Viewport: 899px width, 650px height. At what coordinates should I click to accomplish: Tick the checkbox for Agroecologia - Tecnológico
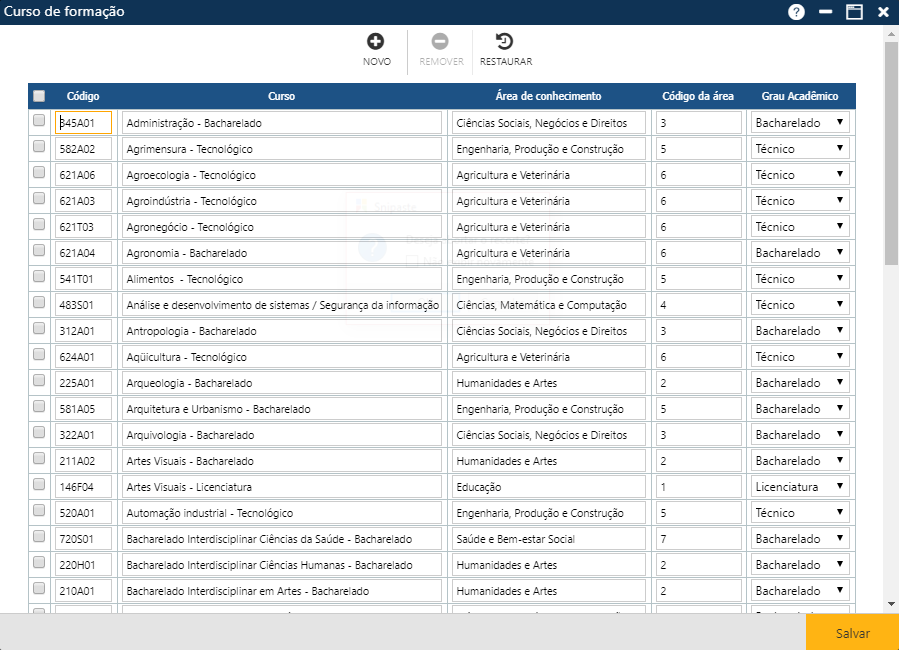(x=39, y=172)
